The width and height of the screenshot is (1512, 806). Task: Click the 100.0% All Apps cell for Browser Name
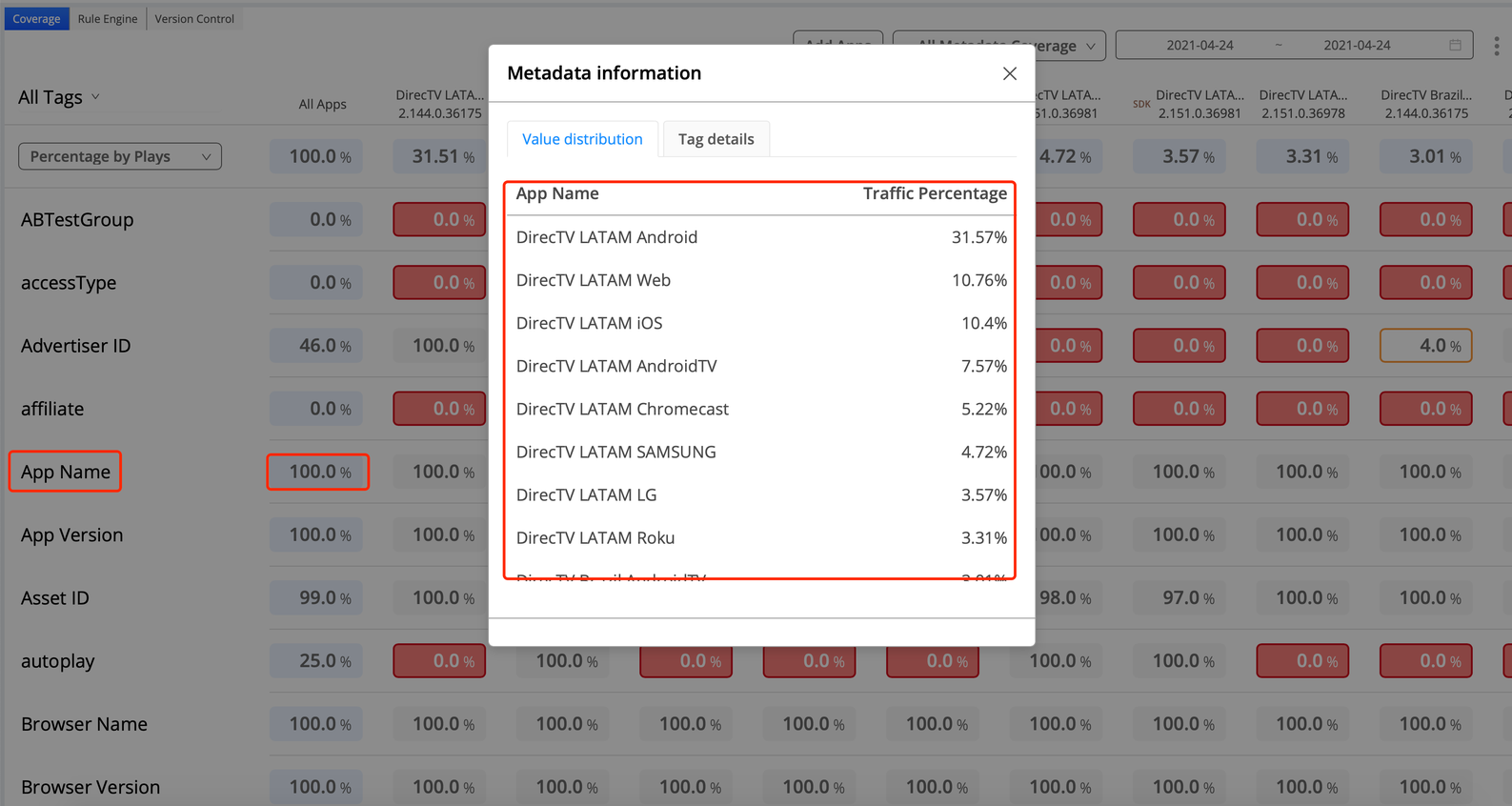[x=316, y=724]
